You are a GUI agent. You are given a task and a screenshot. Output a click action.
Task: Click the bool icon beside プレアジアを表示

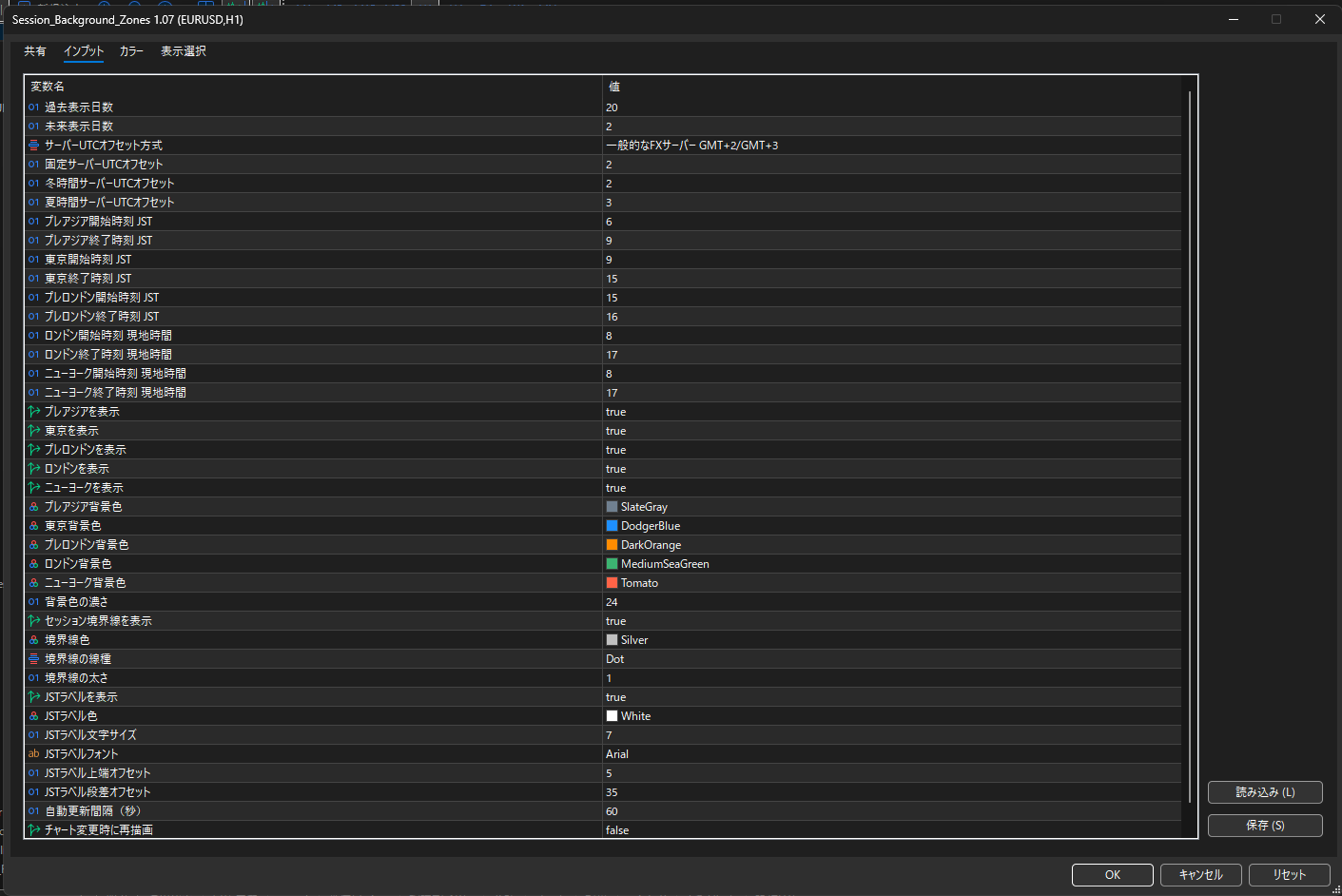(x=33, y=412)
